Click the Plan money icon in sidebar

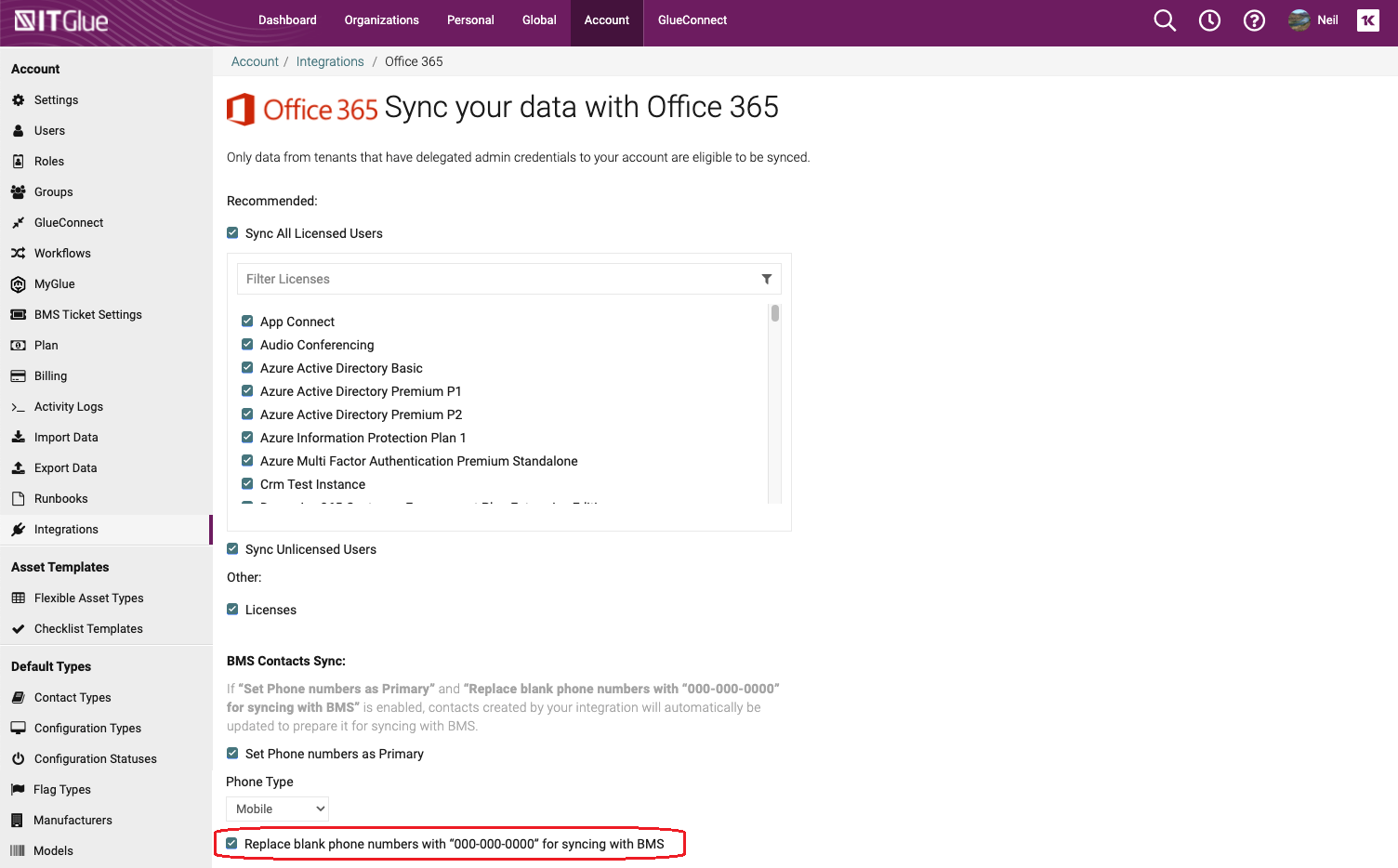pos(18,346)
